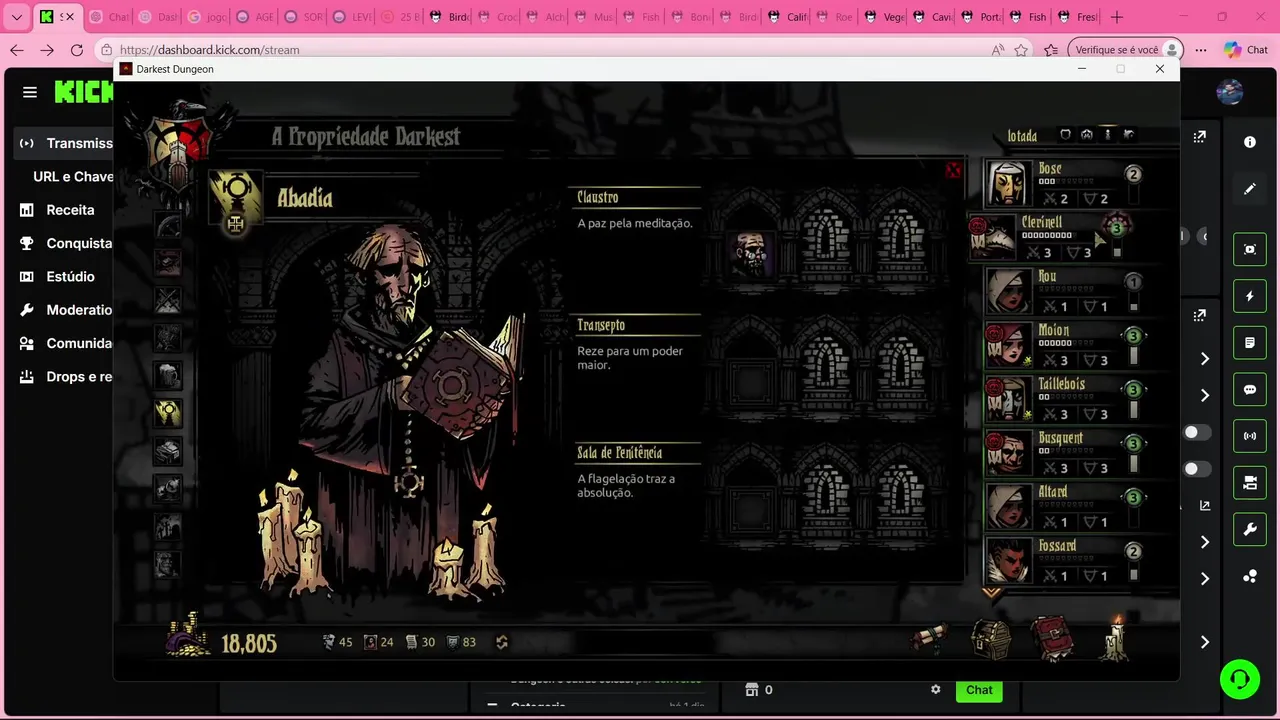Open Comunidade in Kick sidebar
Viewport: 1280px width, 720px height.
65,343
